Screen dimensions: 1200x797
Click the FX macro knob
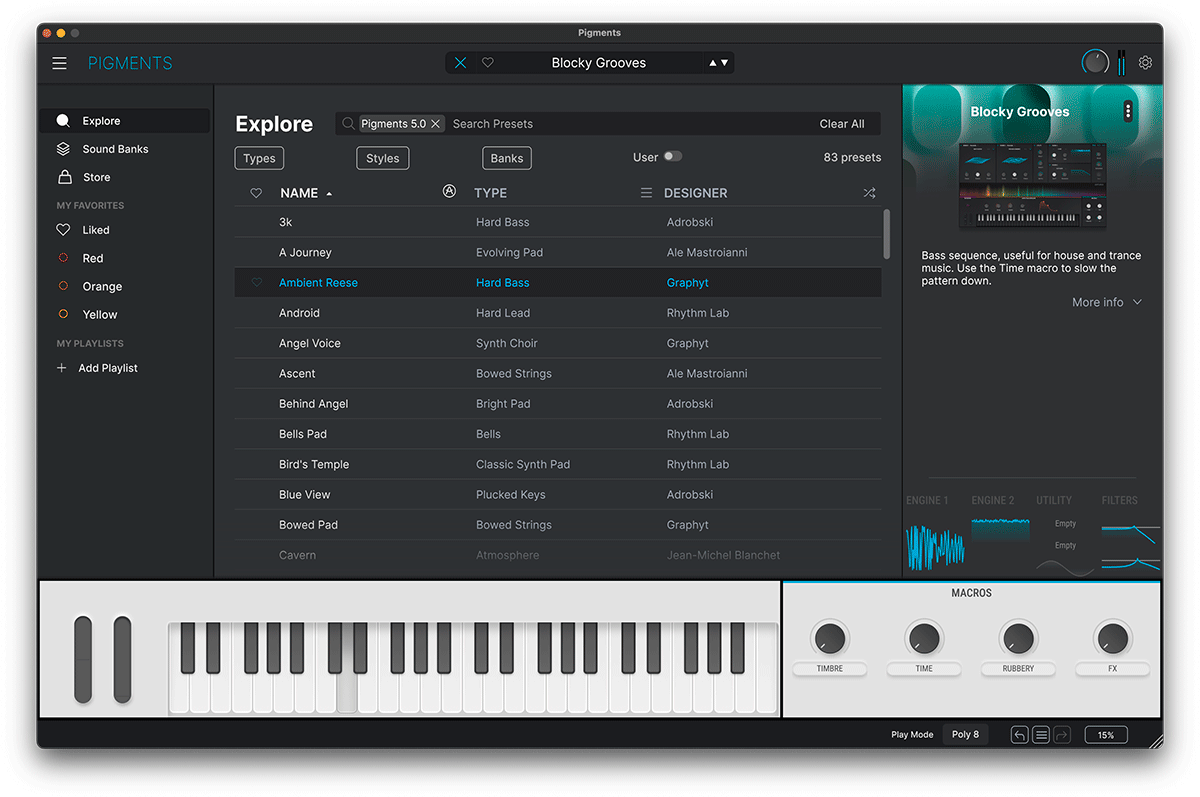click(x=1112, y=637)
